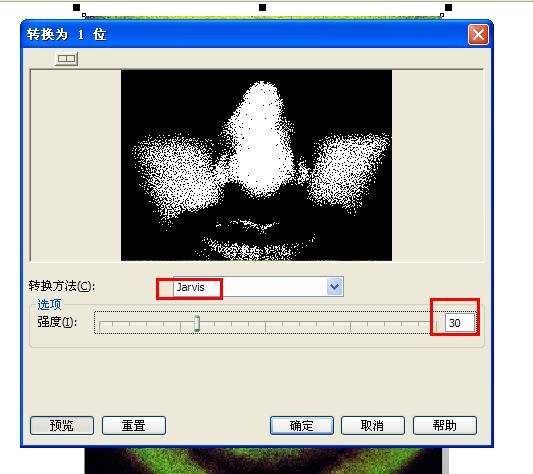Click the 强度(I) label
Viewport: 533px width, 474px height.
(x=57, y=322)
